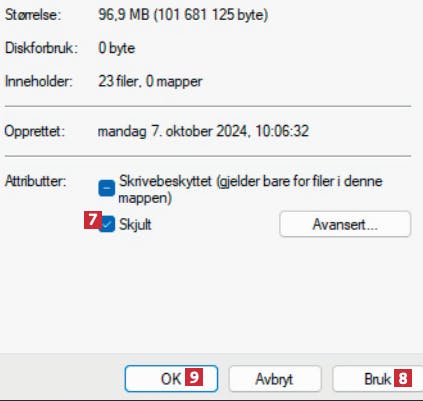This screenshot has width=423, height=401.
Task: Click the Størrelse label
Action: (33, 15)
